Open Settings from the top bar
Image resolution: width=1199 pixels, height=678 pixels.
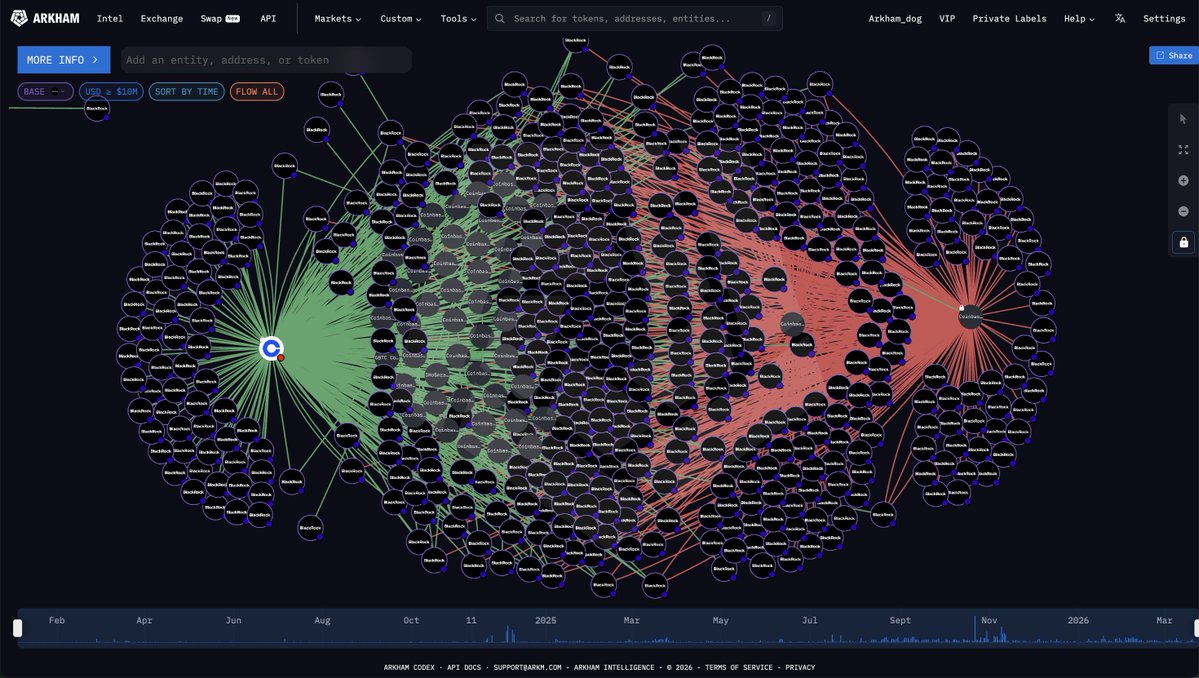(x=1164, y=18)
